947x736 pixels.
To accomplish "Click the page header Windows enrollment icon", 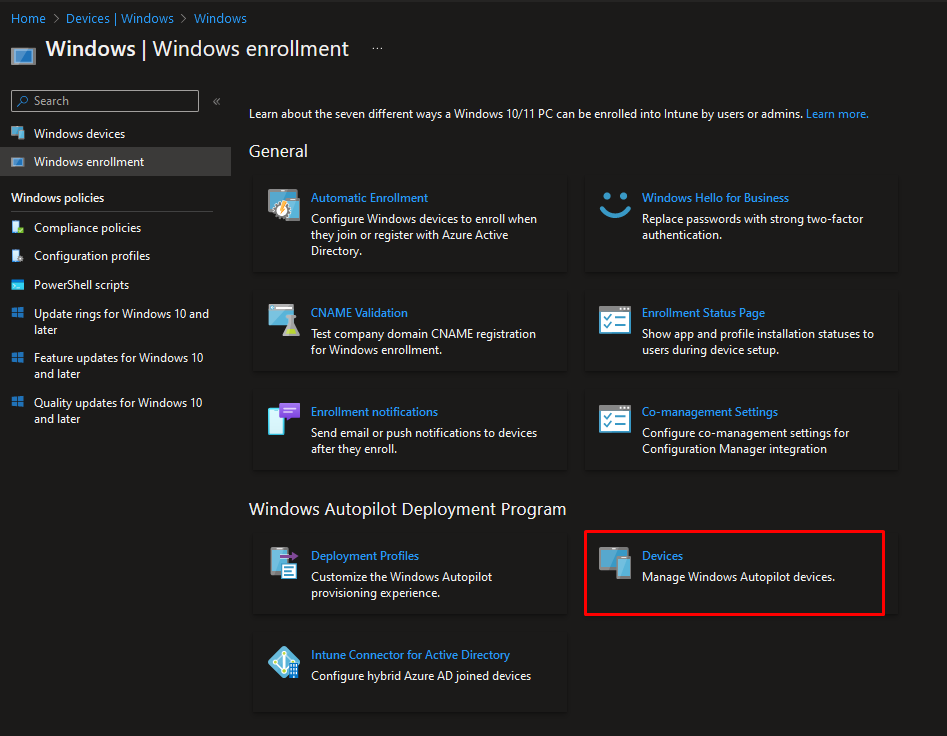I will 24,56.
